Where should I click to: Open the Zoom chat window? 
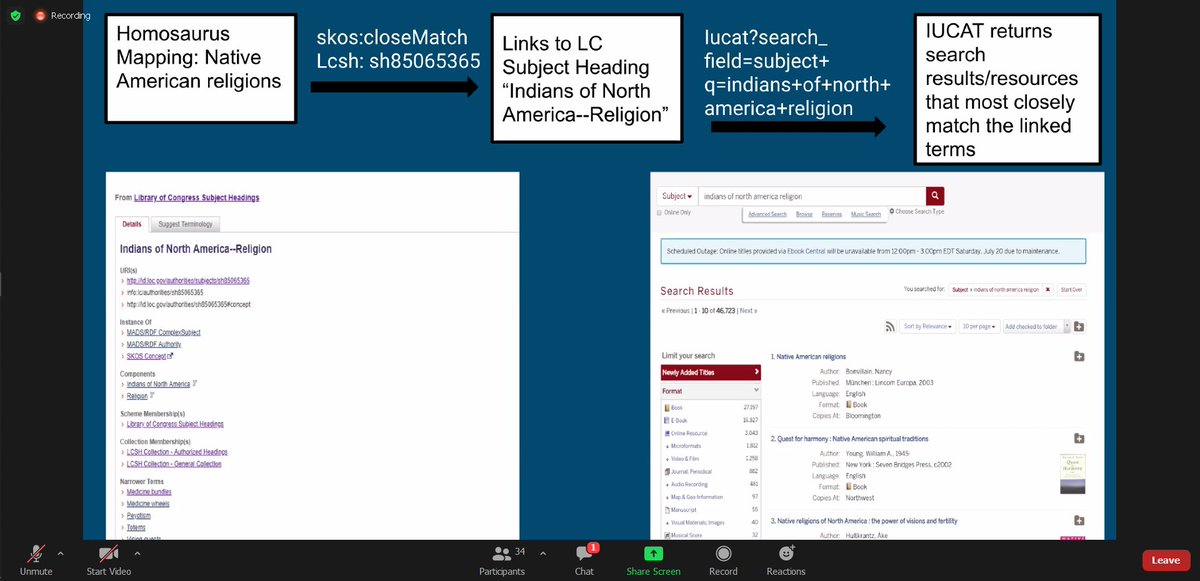[584, 560]
